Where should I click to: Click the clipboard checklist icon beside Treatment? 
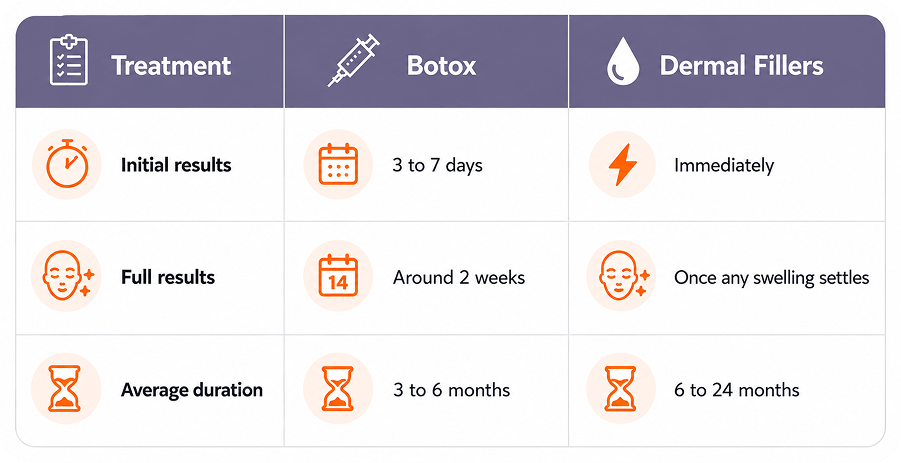69,60
